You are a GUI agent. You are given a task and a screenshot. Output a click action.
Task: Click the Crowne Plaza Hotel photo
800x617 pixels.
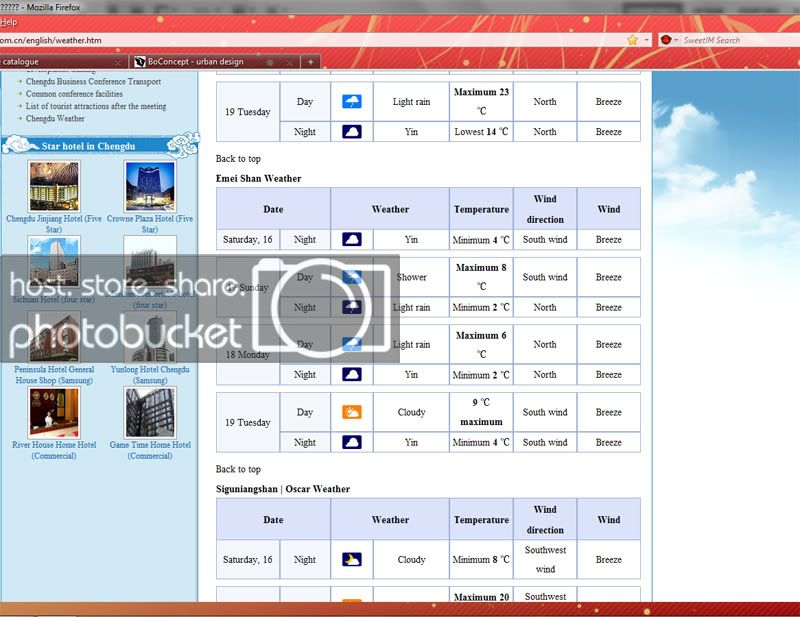click(x=150, y=186)
